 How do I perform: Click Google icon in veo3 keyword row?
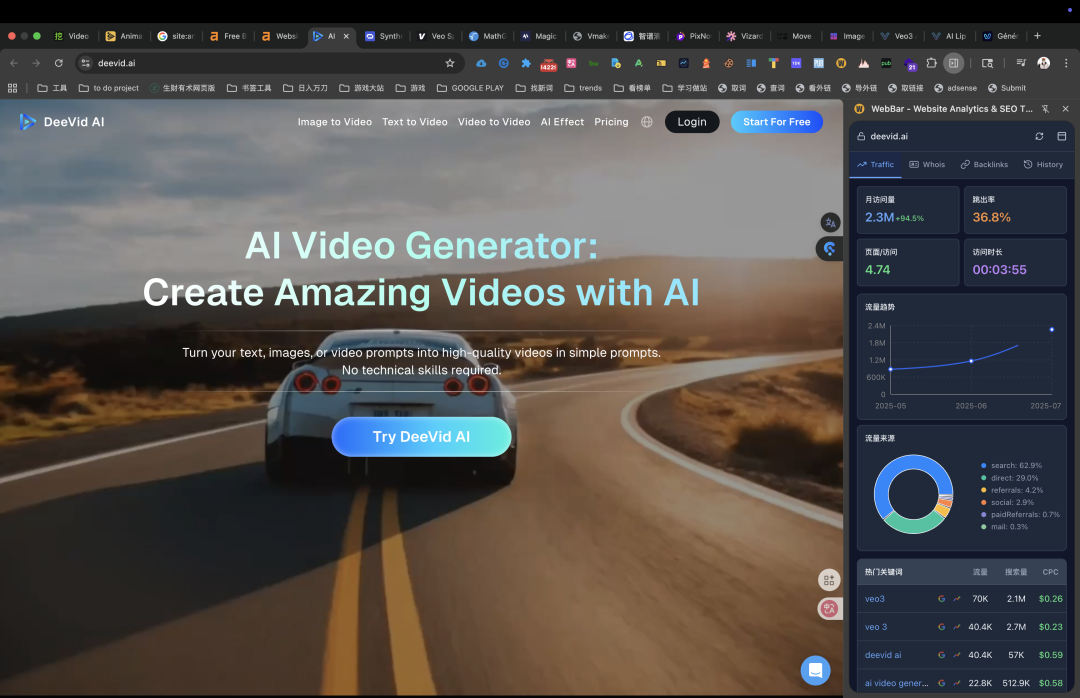click(942, 599)
